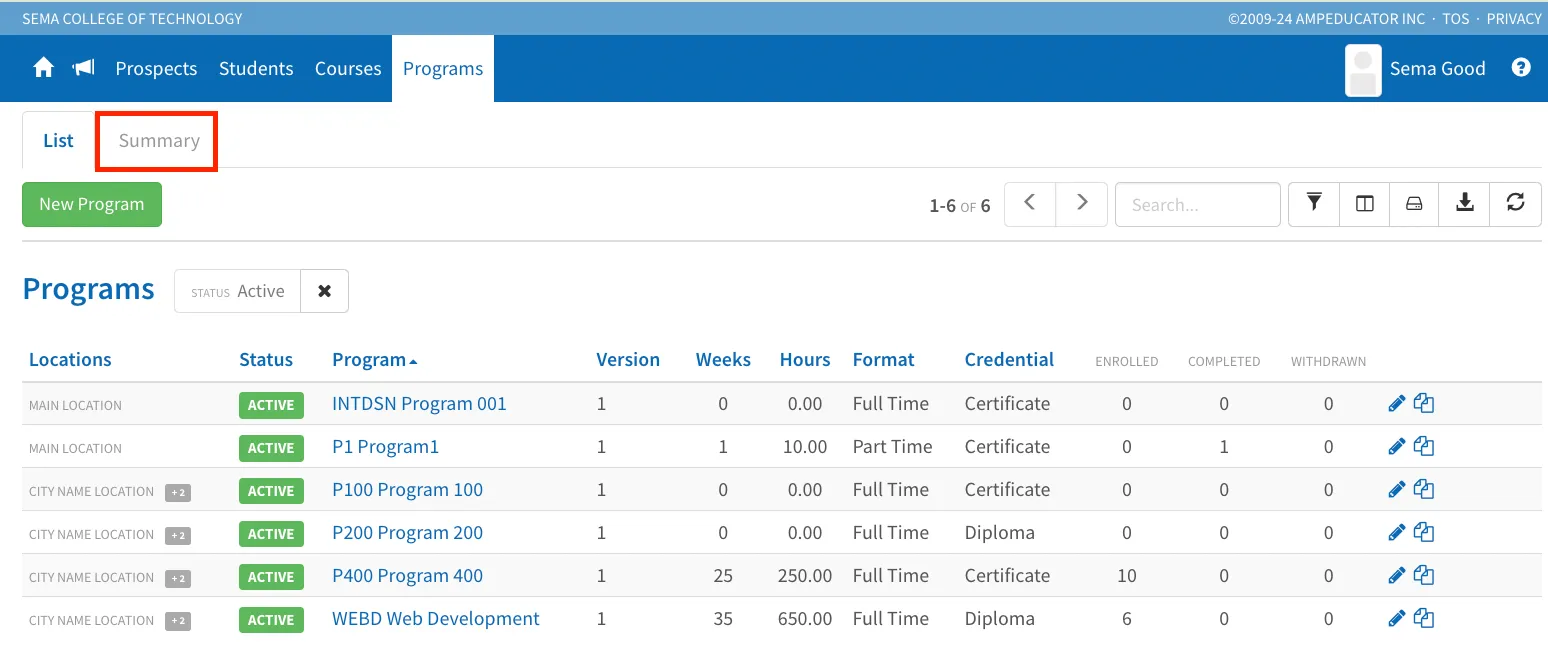Open the Sema Good user profile
Image resolution: width=1548 pixels, height=660 pixels.
(x=1416, y=68)
